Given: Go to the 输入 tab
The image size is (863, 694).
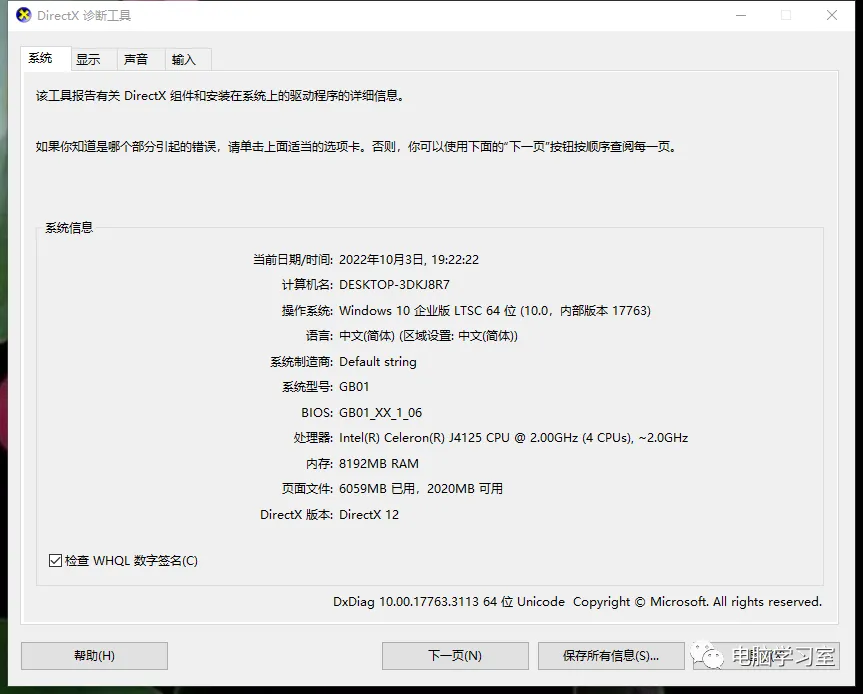Looking at the screenshot, I should point(184,60).
